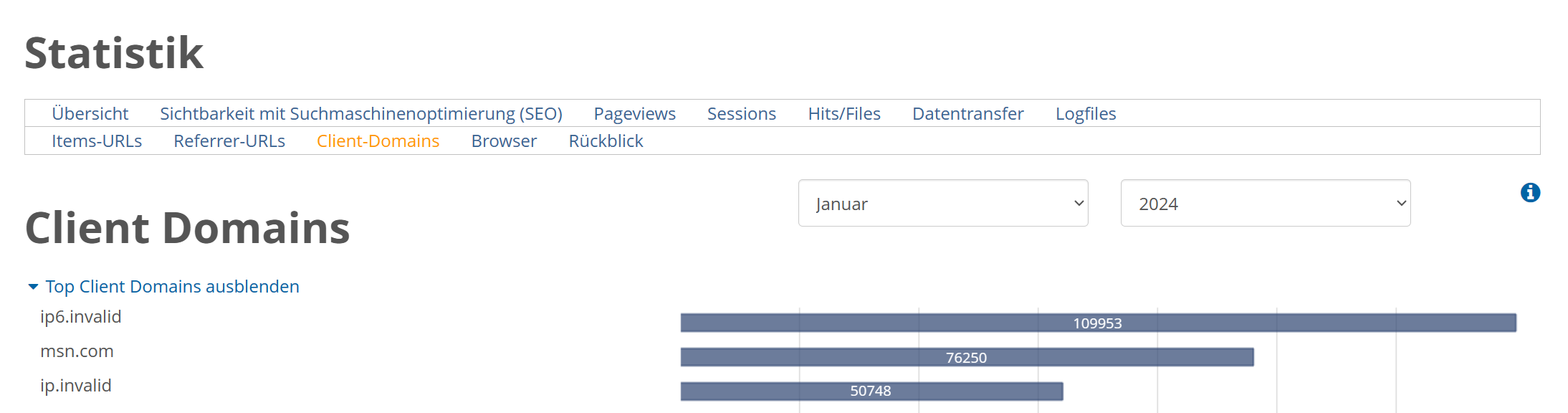This screenshot has width=1568, height=413.
Task: Go to the Browser tab
Action: click(504, 141)
